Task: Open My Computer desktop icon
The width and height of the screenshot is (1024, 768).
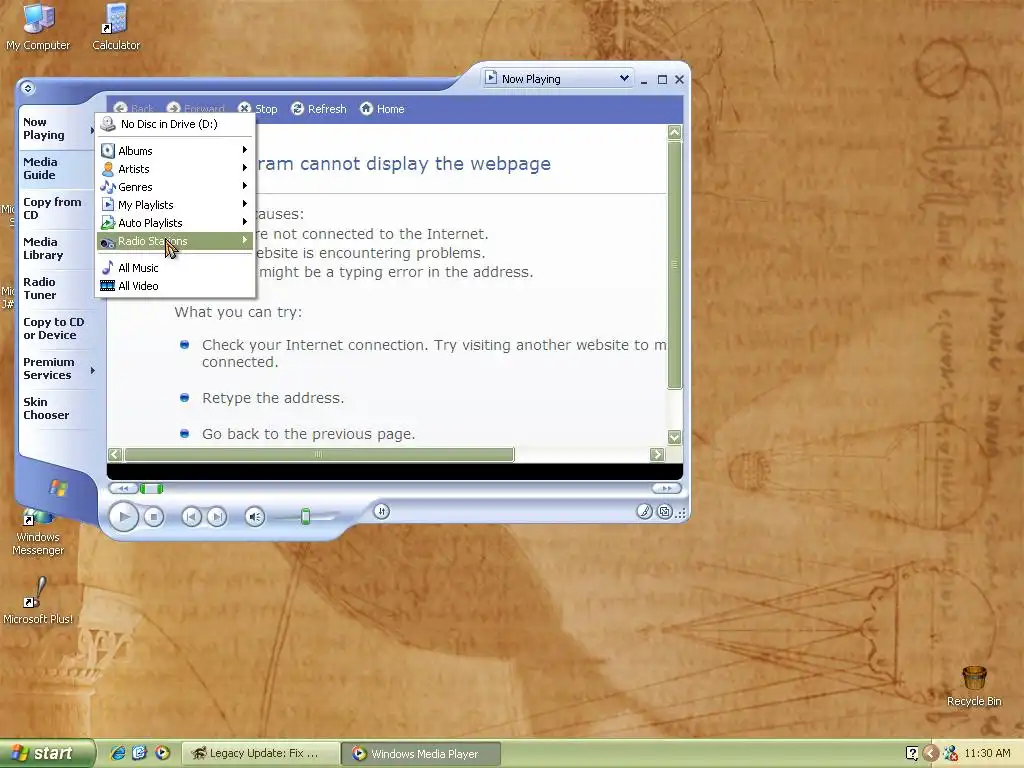Action: click(38, 27)
